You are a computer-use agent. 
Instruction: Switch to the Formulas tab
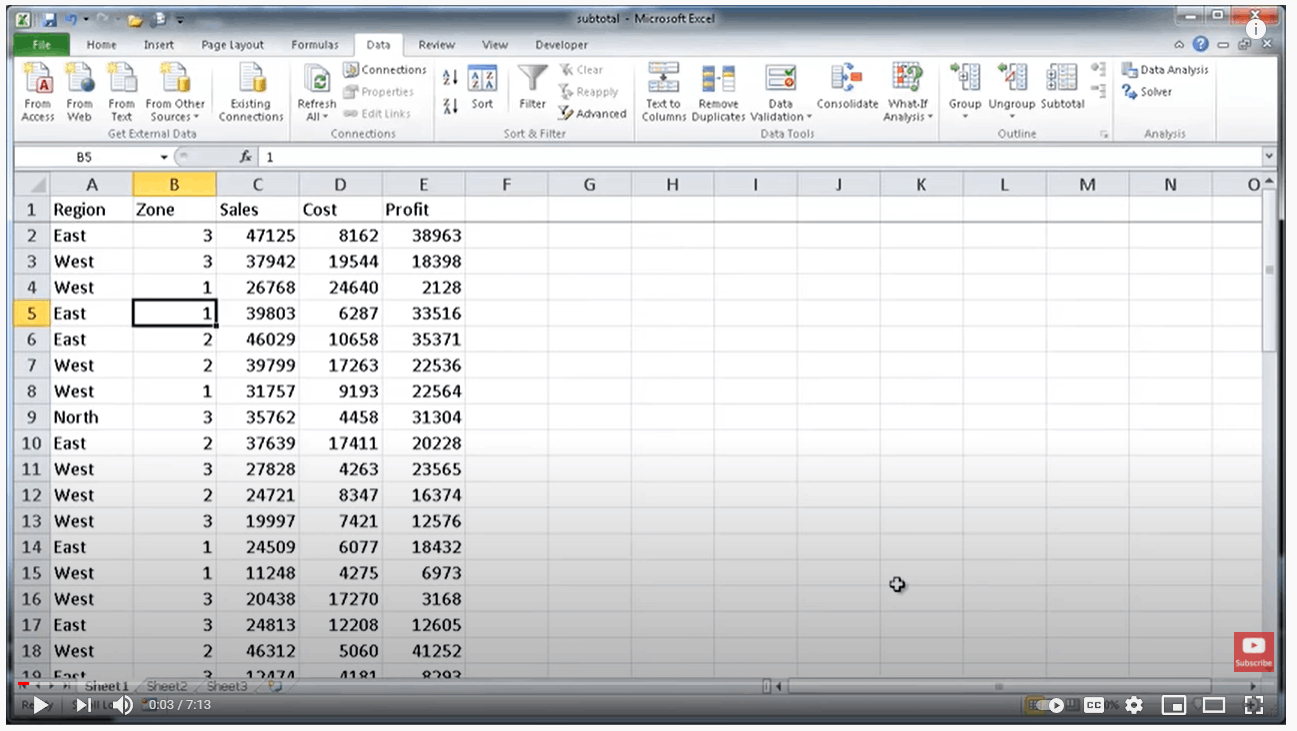point(315,45)
